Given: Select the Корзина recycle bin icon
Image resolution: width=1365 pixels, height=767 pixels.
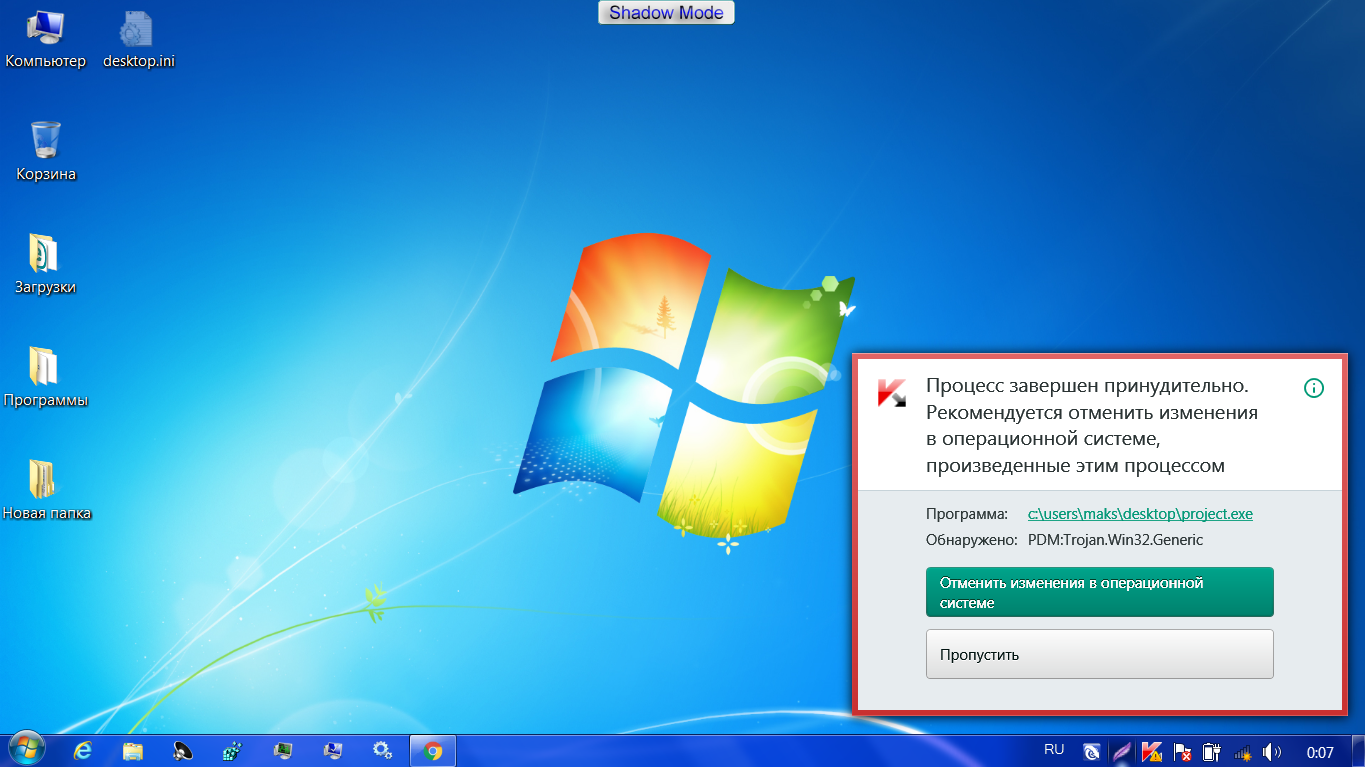Looking at the screenshot, I should [x=46, y=152].
